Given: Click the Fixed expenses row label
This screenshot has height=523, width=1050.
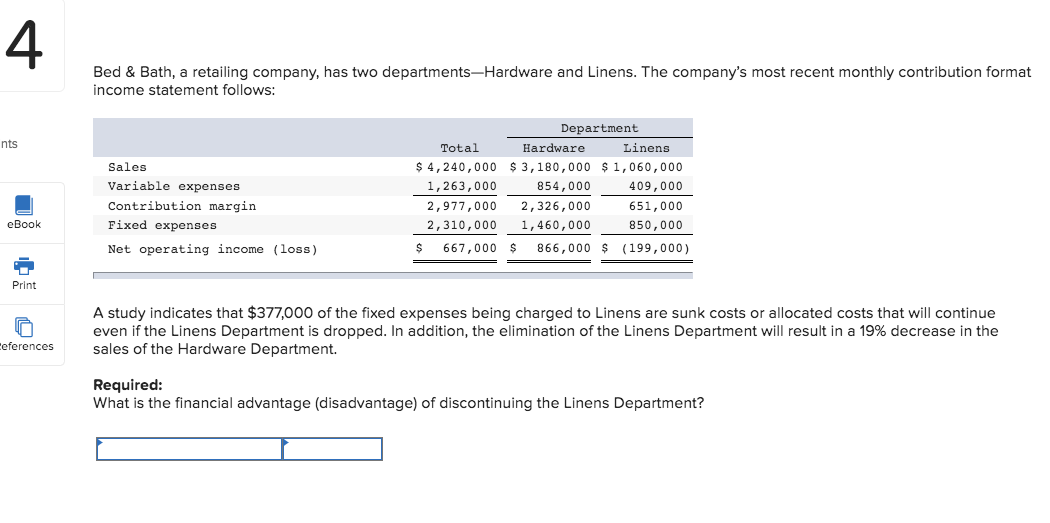Looking at the screenshot, I should click(x=163, y=226).
